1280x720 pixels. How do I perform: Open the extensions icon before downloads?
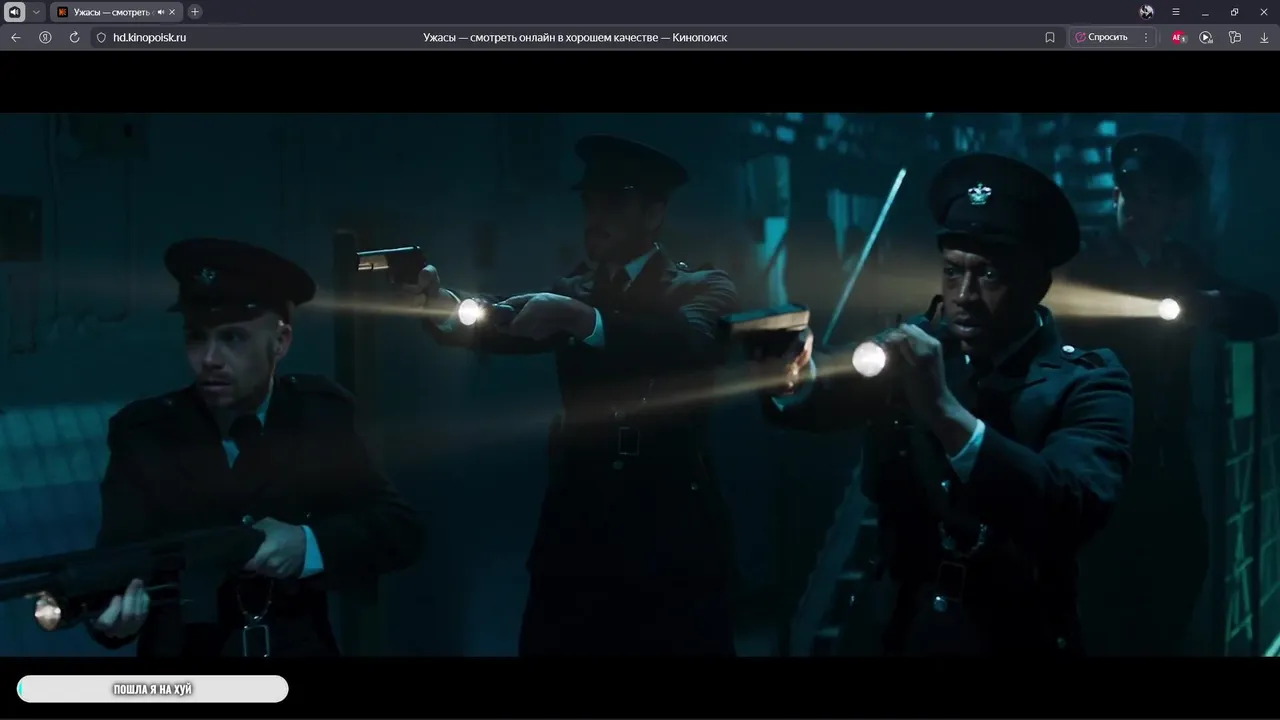point(1235,37)
